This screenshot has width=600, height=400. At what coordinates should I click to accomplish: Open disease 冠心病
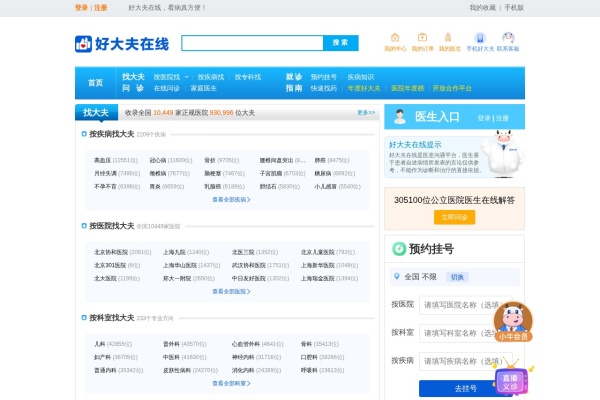[x=158, y=160]
